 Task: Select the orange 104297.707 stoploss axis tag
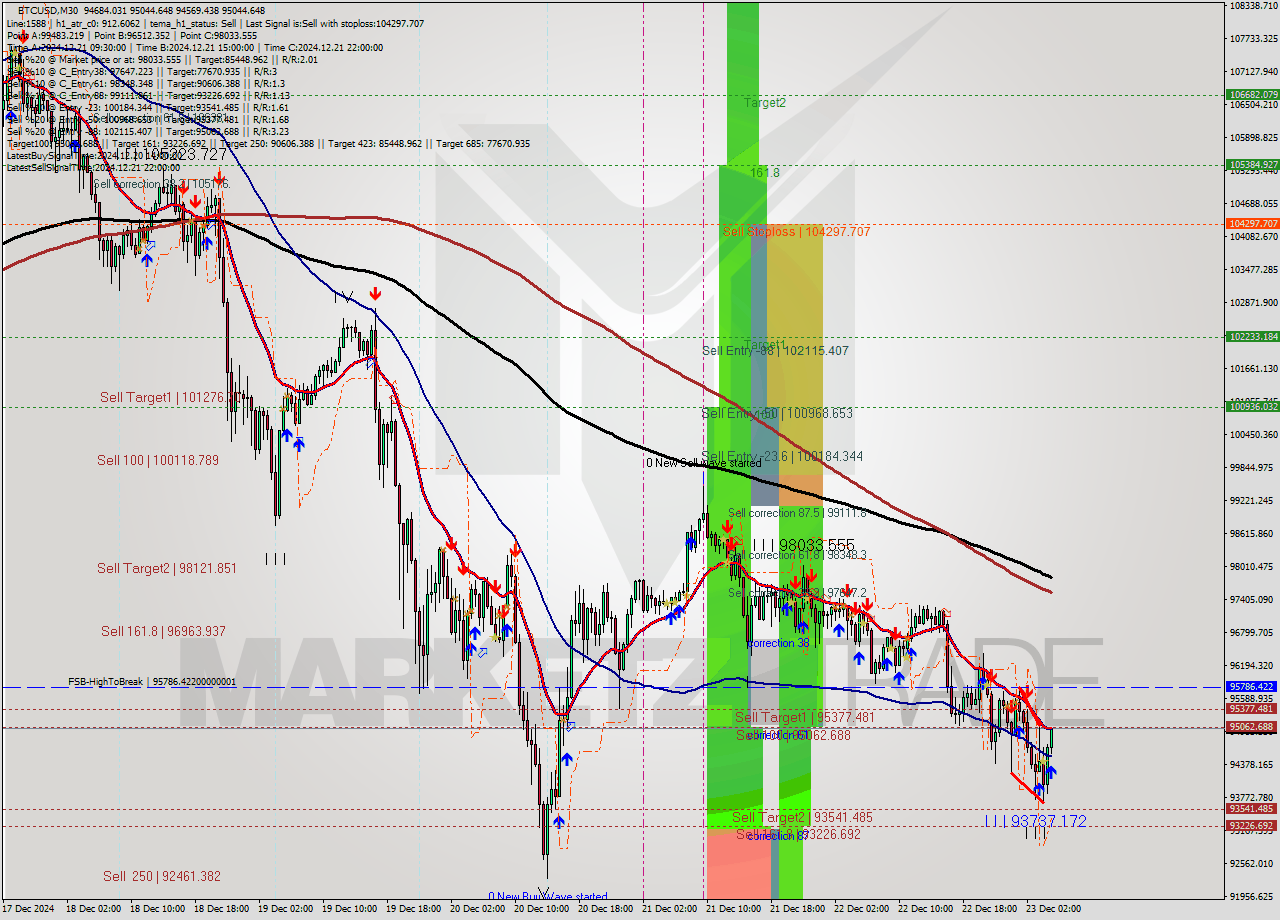(x=1252, y=224)
